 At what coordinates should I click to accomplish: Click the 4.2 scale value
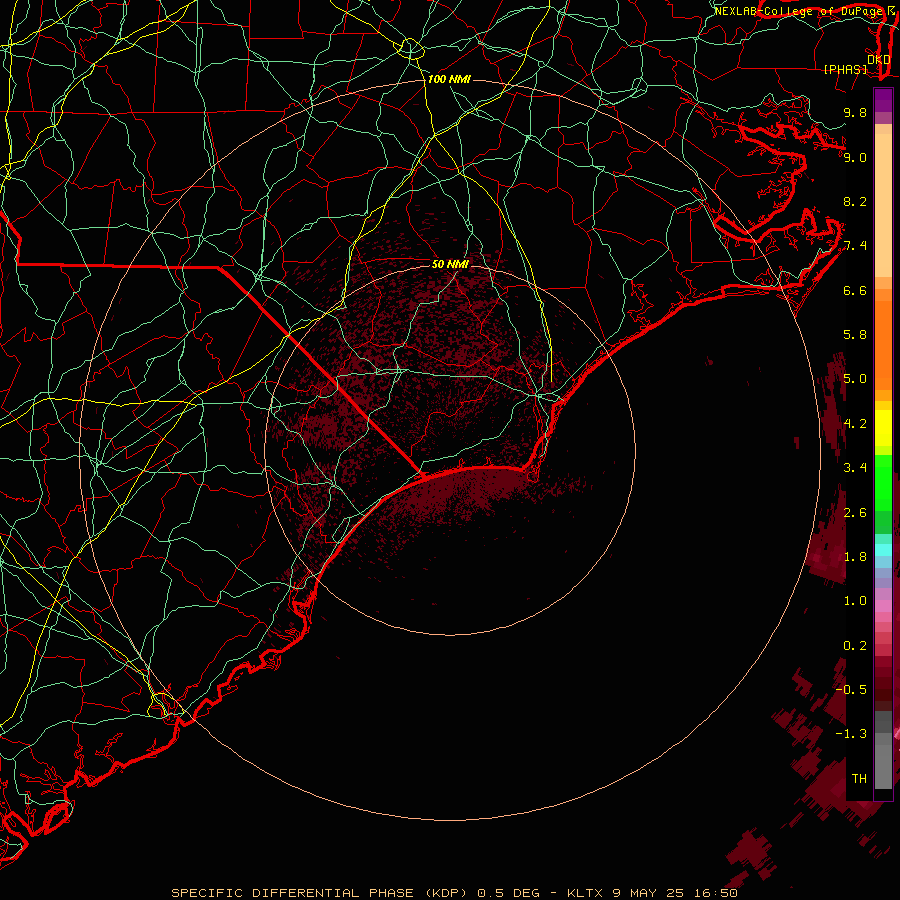tap(855, 424)
